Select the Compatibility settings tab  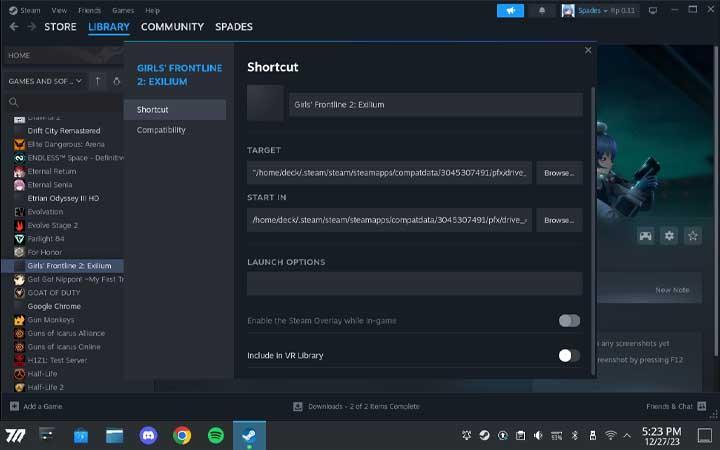point(174,130)
